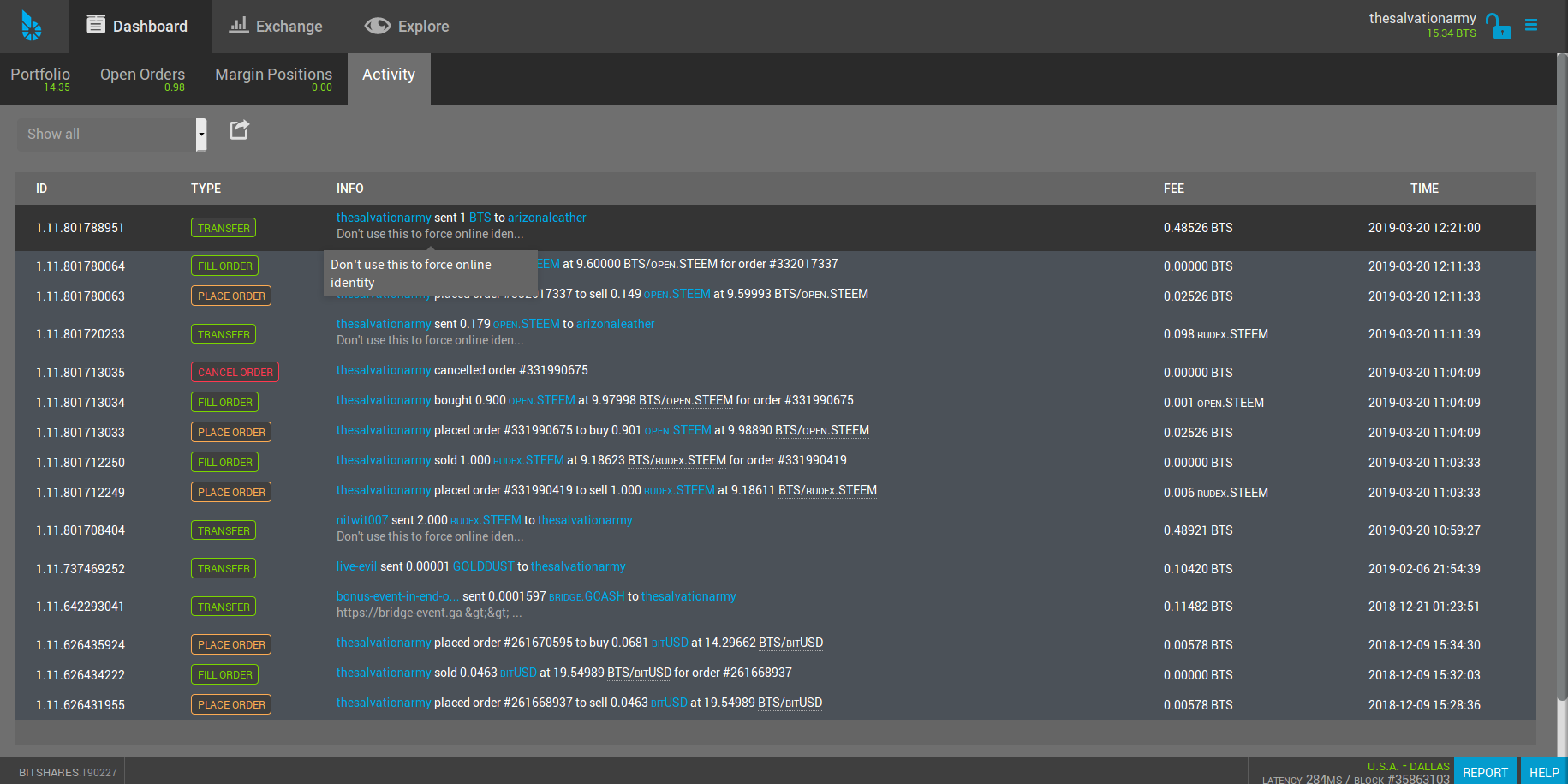Click thesalvationarmy link in the 1.11.801708404 transfer
This screenshot has width=1568, height=784.
click(x=585, y=520)
